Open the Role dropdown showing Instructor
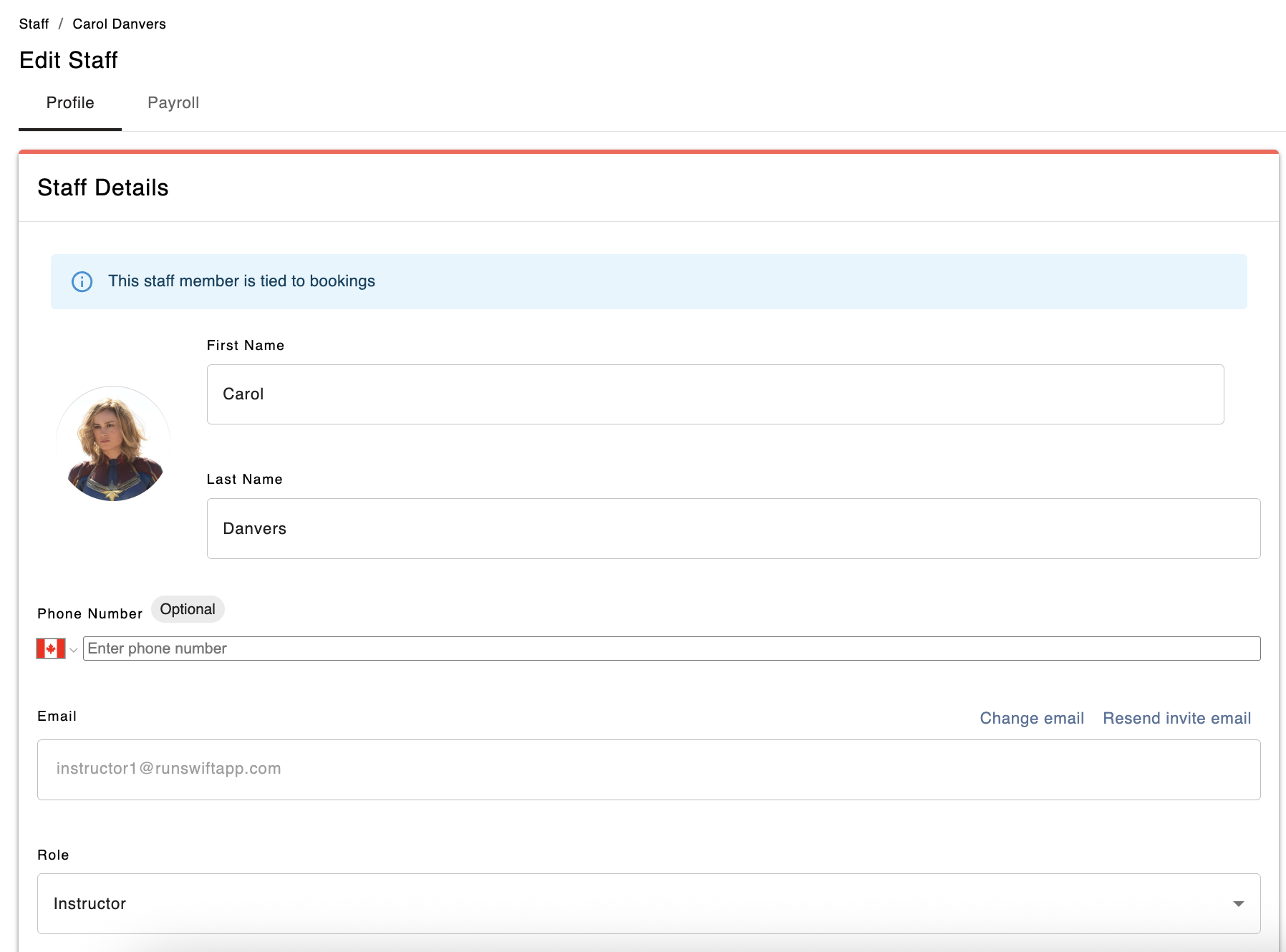1286x952 pixels. pyautogui.click(x=649, y=903)
